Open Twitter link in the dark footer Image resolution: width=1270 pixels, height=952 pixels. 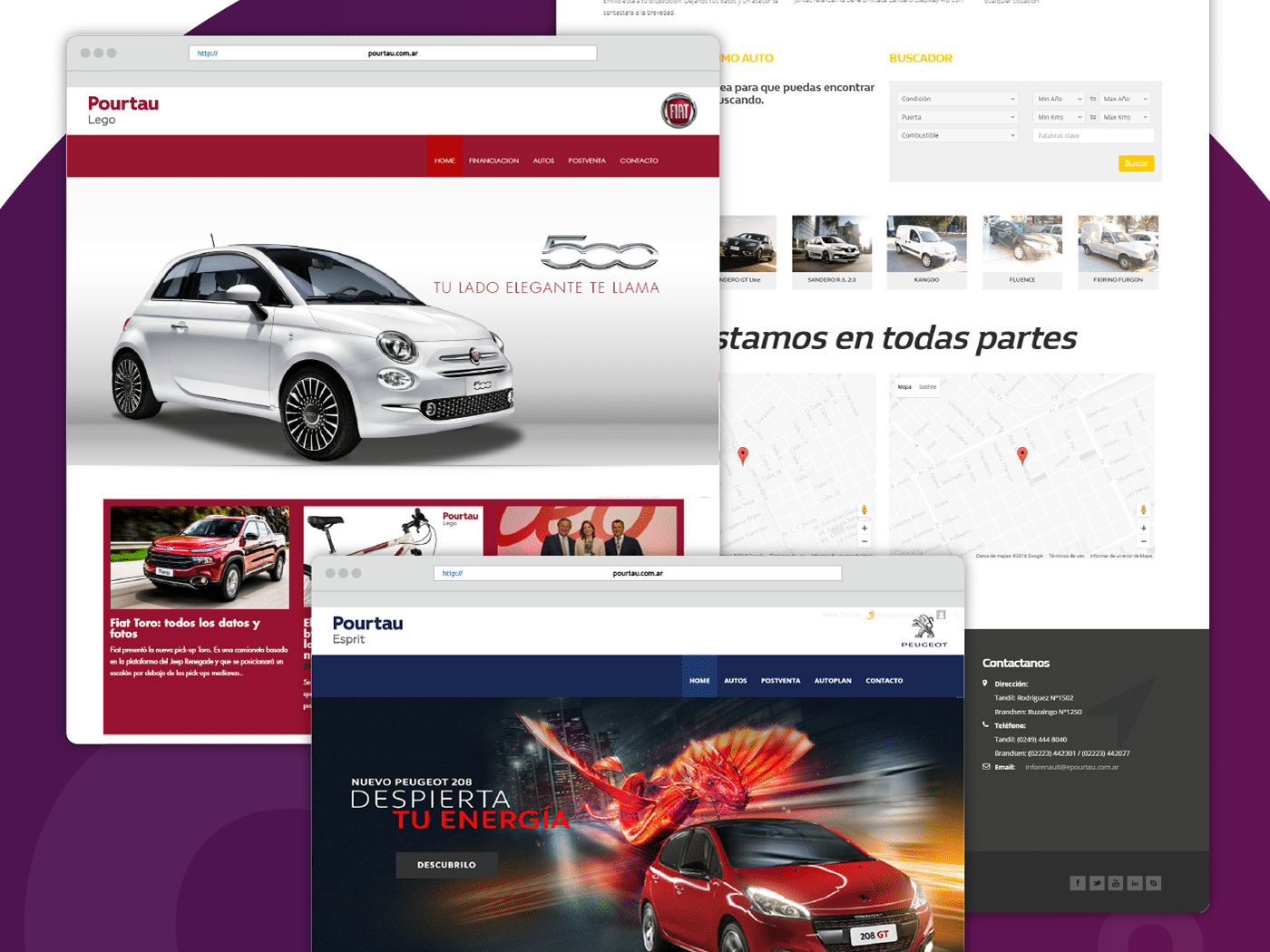(x=1097, y=883)
